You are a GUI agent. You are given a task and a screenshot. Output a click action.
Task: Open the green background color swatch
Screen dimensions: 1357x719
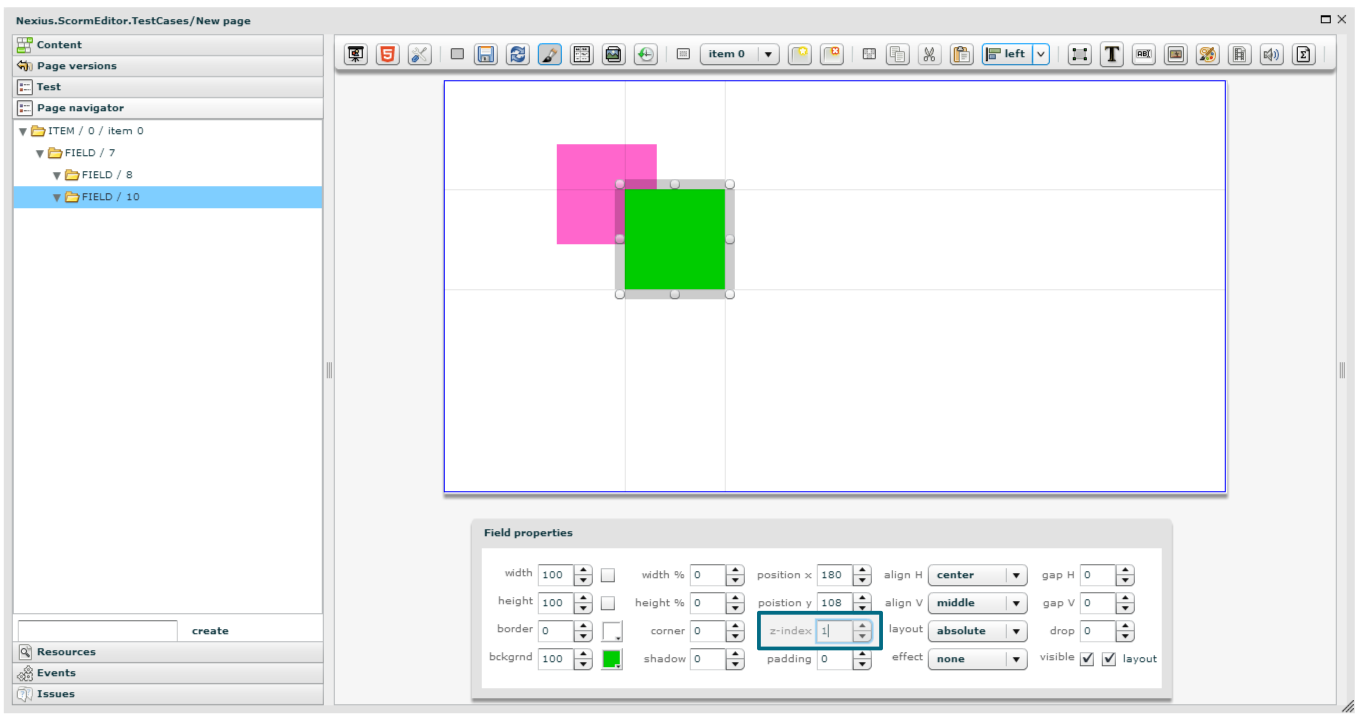point(611,659)
